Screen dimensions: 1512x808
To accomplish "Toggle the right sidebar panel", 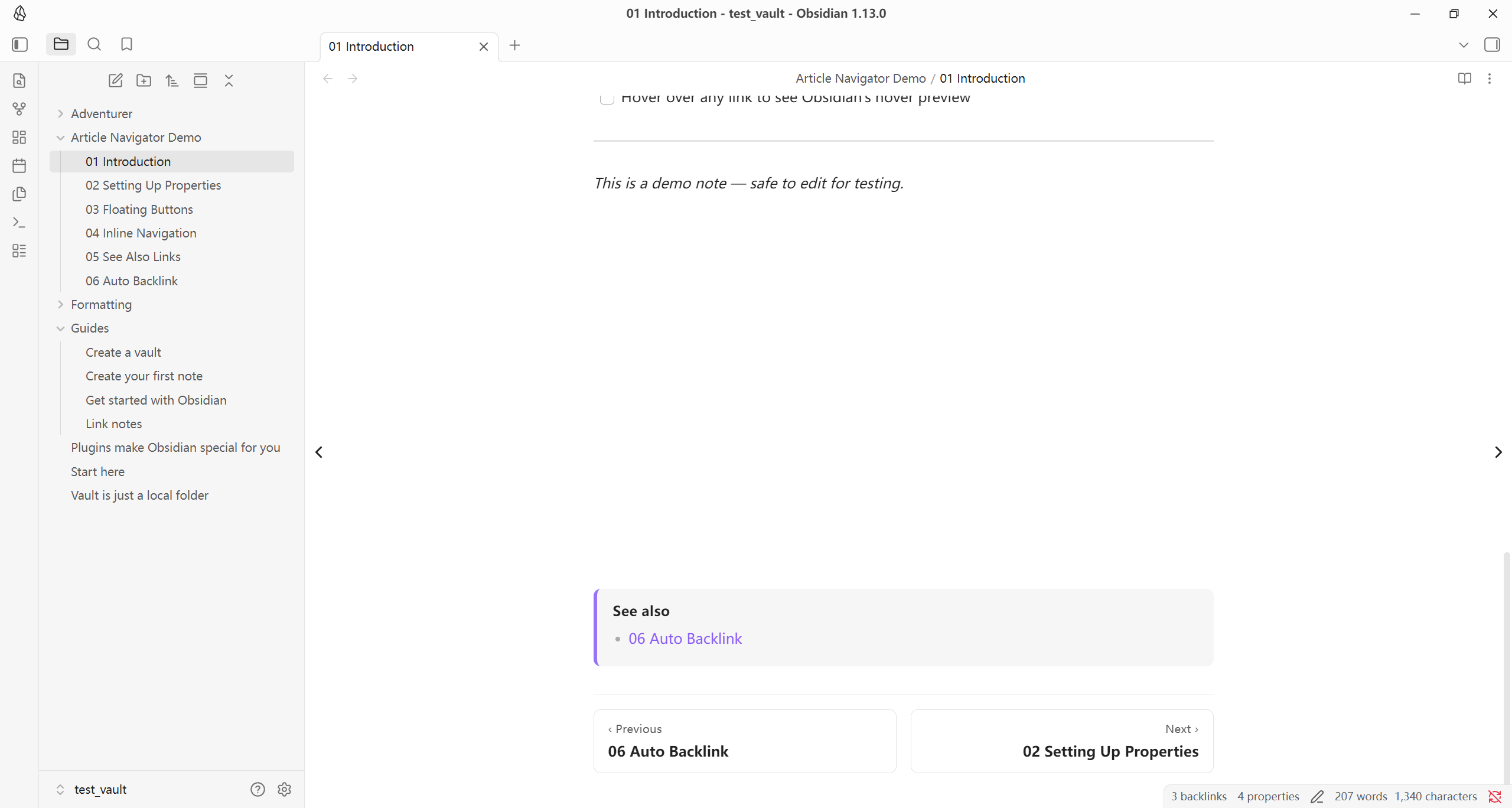I will click(1492, 45).
